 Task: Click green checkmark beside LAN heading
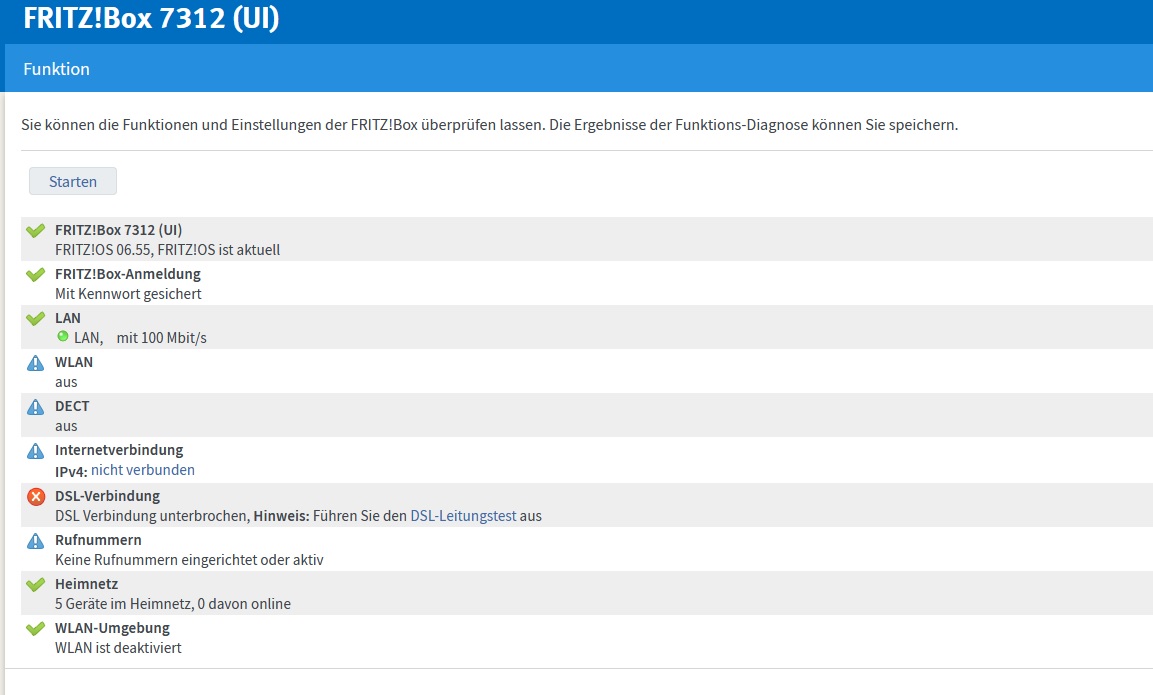(x=35, y=318)
